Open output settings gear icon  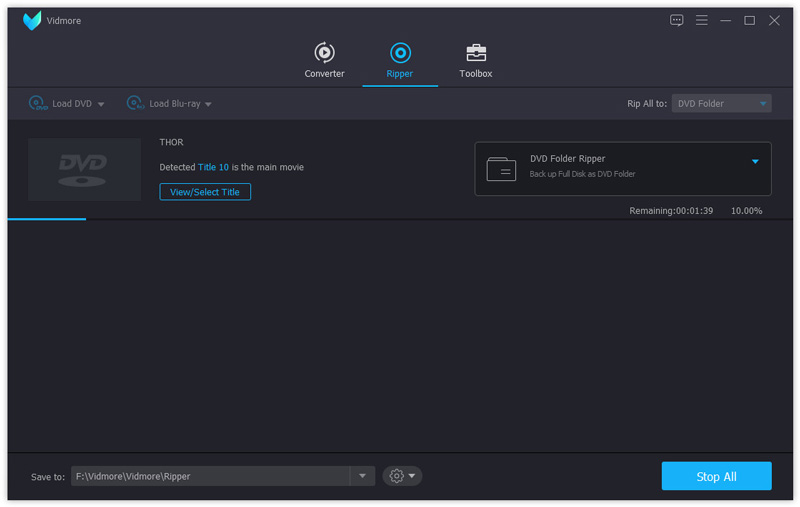[x=397, y=476]
